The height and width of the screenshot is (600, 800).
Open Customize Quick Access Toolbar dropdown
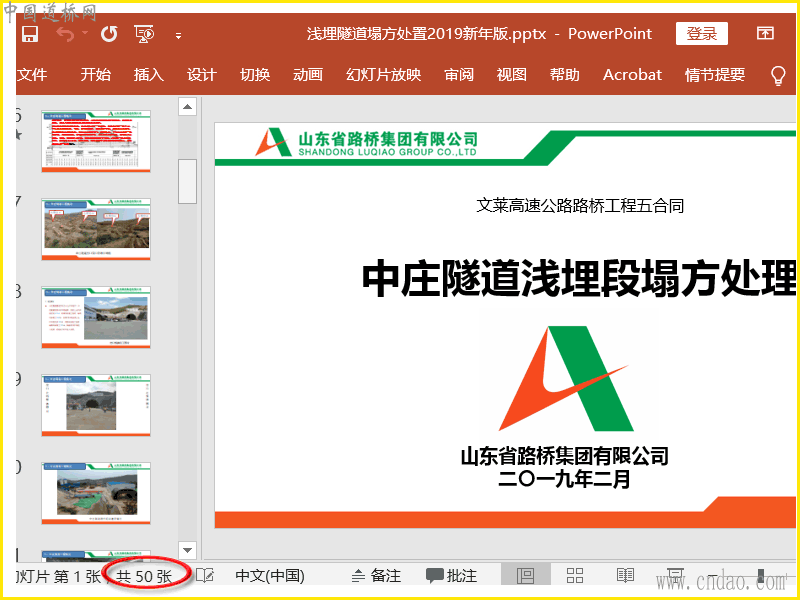[x=178, y=36]
